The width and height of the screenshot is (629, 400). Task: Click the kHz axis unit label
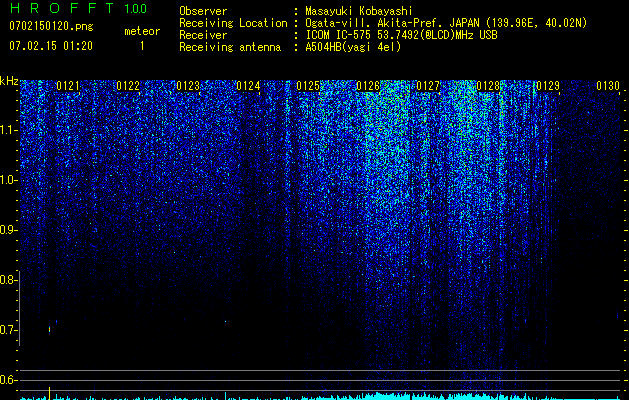(x=9, y=81)
